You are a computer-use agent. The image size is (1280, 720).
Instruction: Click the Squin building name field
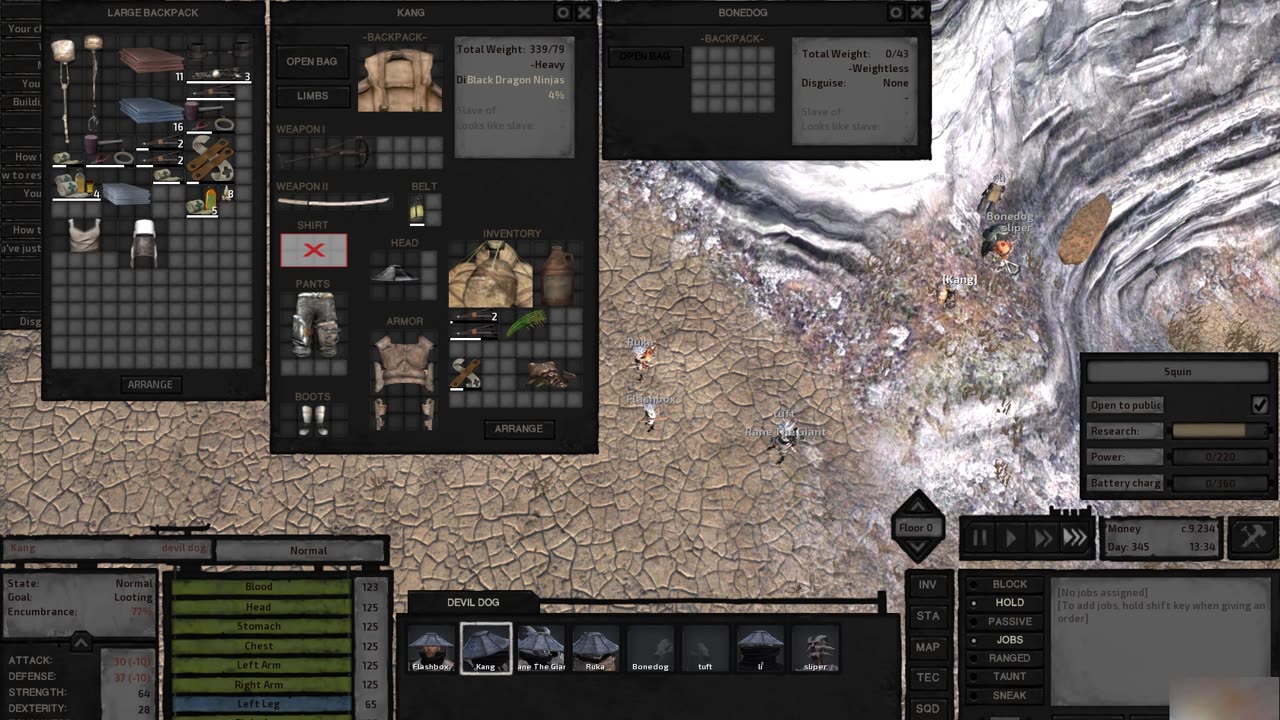[x=1178, y=371]
